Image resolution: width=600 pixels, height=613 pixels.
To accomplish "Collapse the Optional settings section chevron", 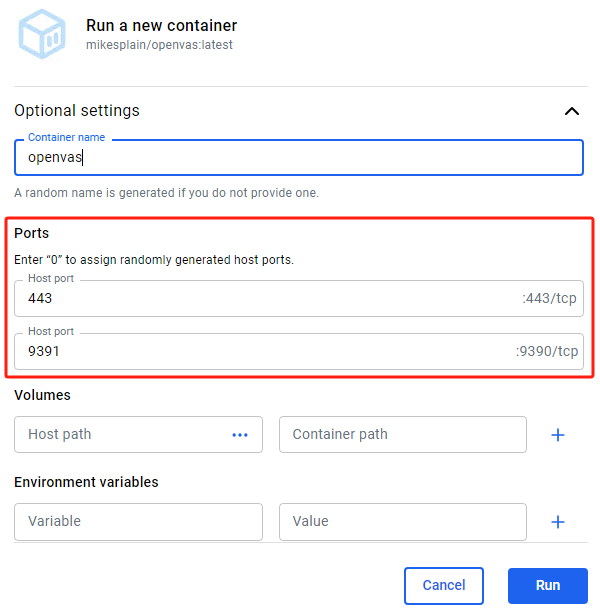I will [x=571, y=111].
